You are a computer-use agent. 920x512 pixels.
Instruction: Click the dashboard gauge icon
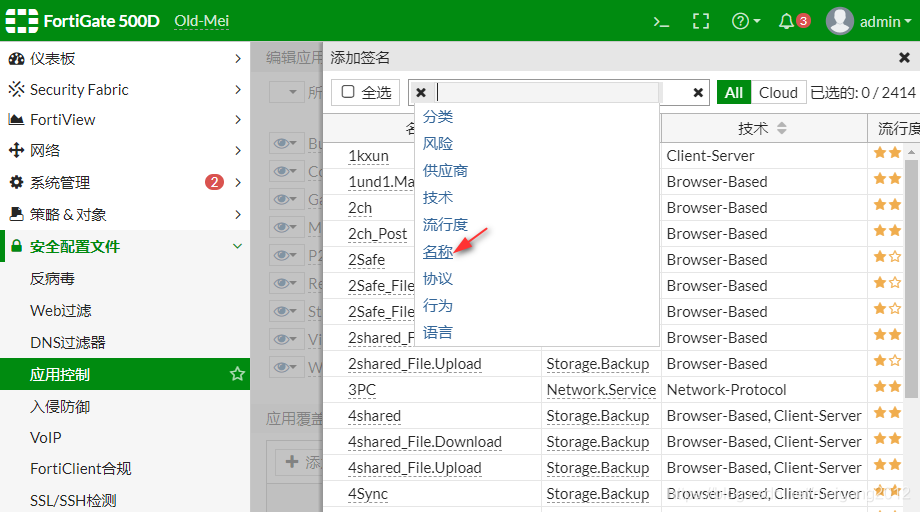(16, 59)
